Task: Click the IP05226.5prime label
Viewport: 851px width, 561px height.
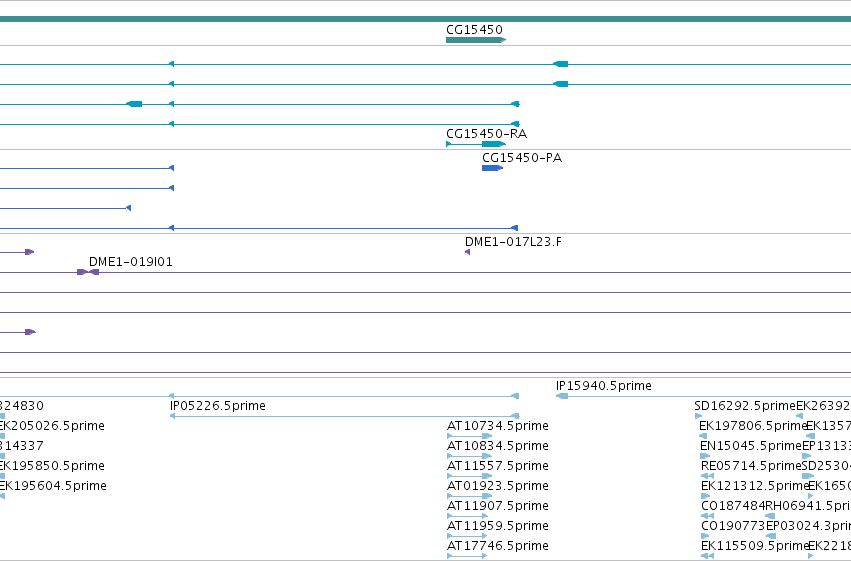Action: (218, 406)
